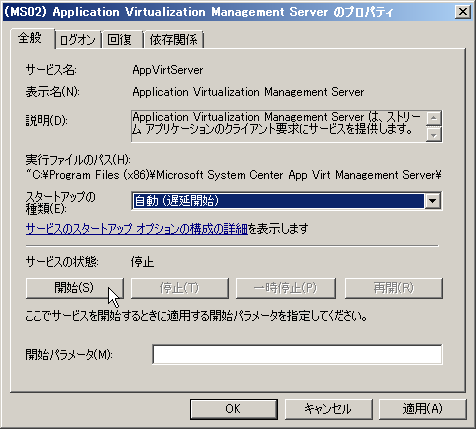Screen dimensions: 476x429
Task: Click the display name Application Virtualization Management Server
Action: click(x=248, y=92)
